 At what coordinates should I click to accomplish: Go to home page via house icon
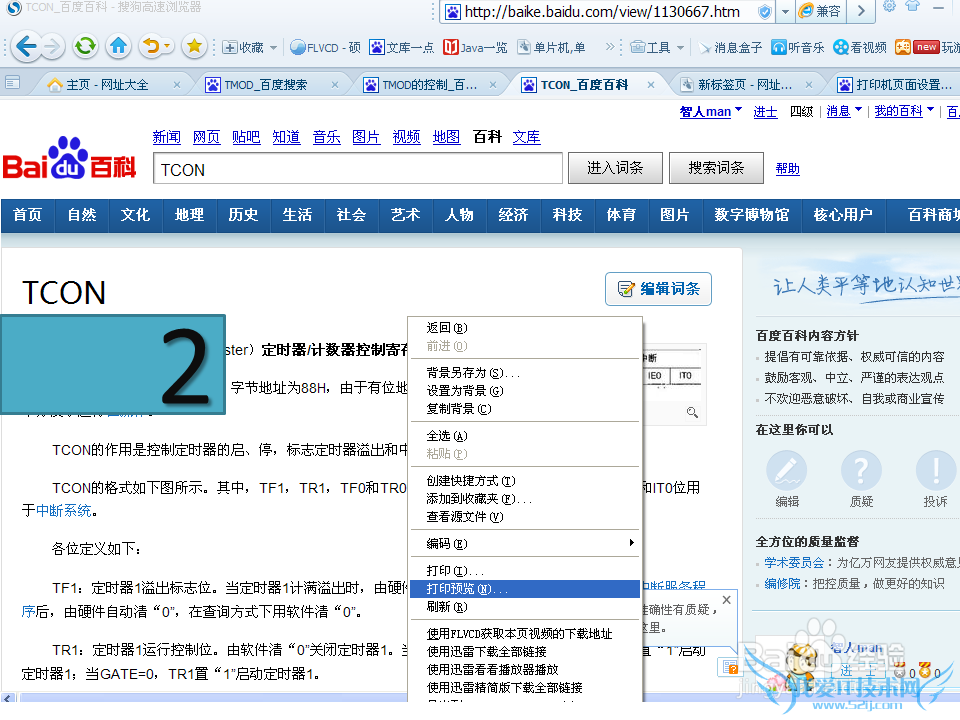tap(119, 46)
